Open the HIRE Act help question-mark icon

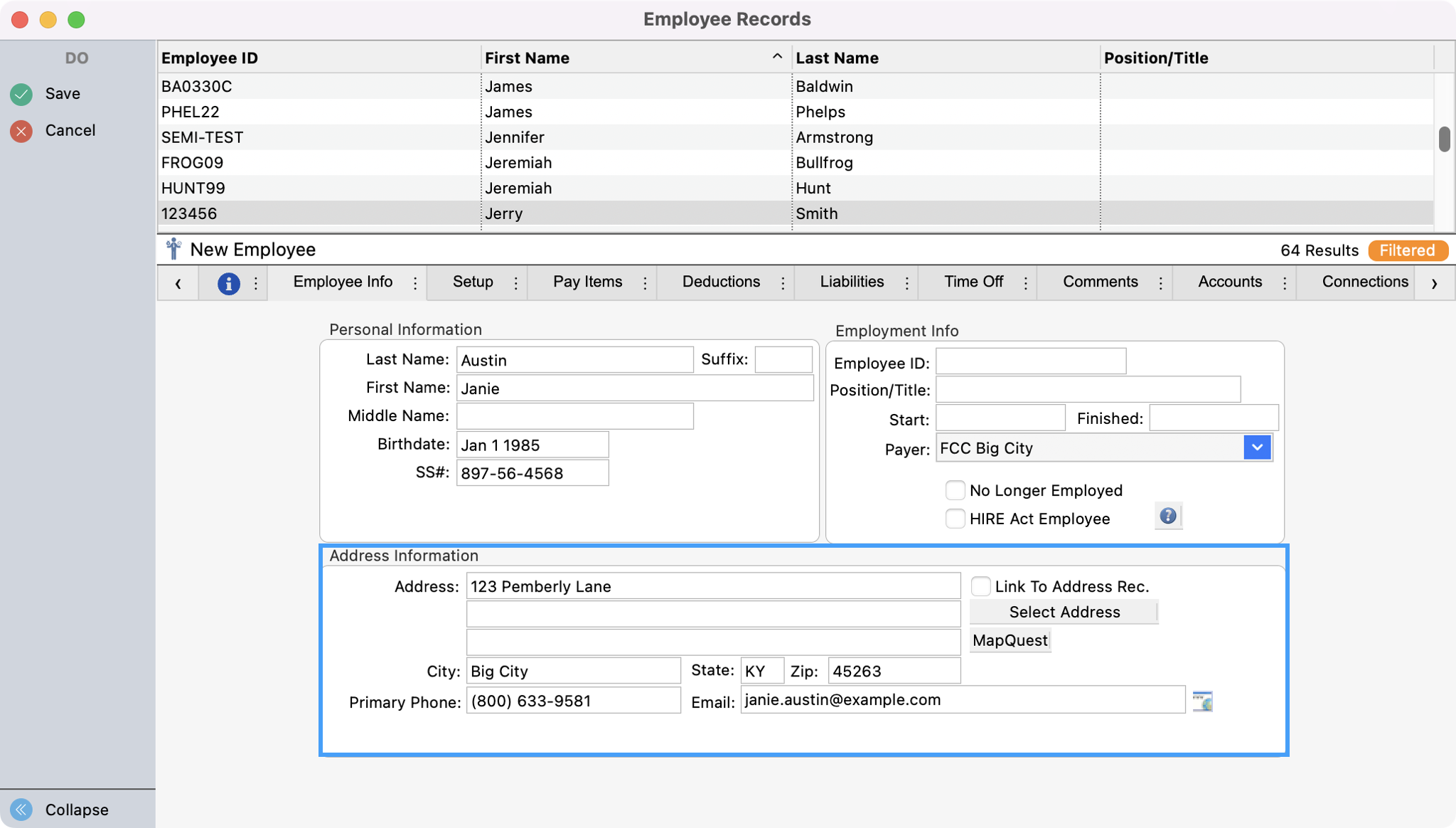tap(1167, 516)
